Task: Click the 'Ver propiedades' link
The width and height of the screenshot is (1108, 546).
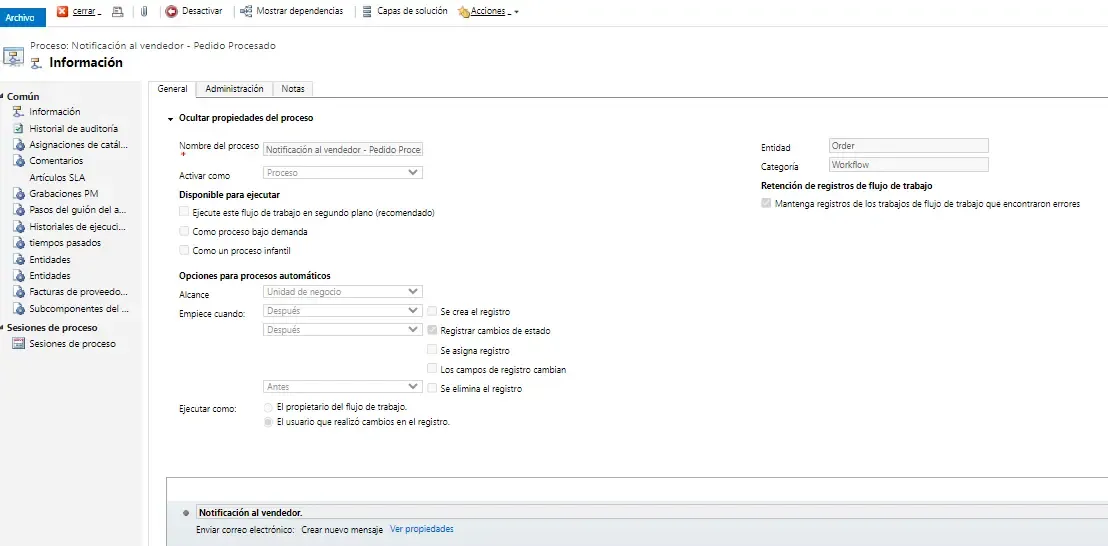Action: click(x=421, y=529)
